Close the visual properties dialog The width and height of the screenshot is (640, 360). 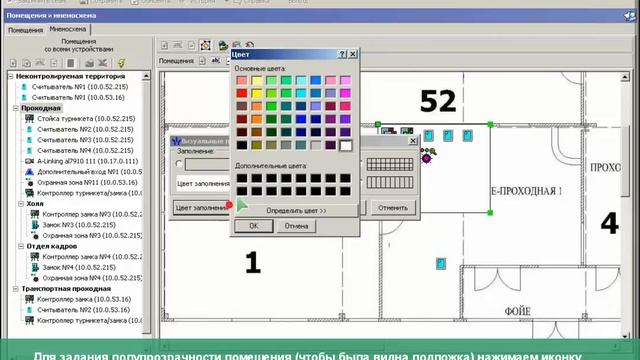coord(413,141)
